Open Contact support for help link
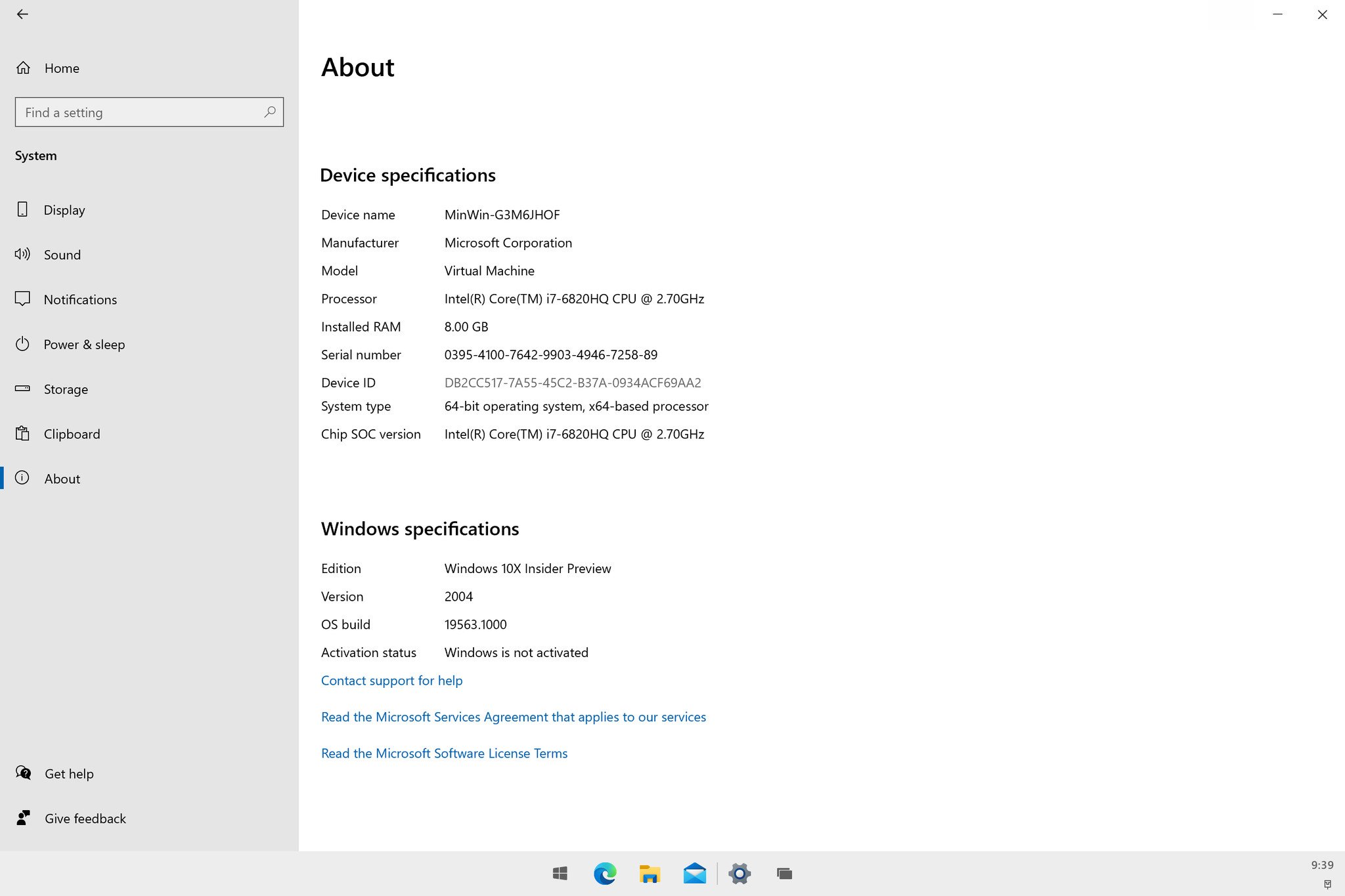 point(391,681)
